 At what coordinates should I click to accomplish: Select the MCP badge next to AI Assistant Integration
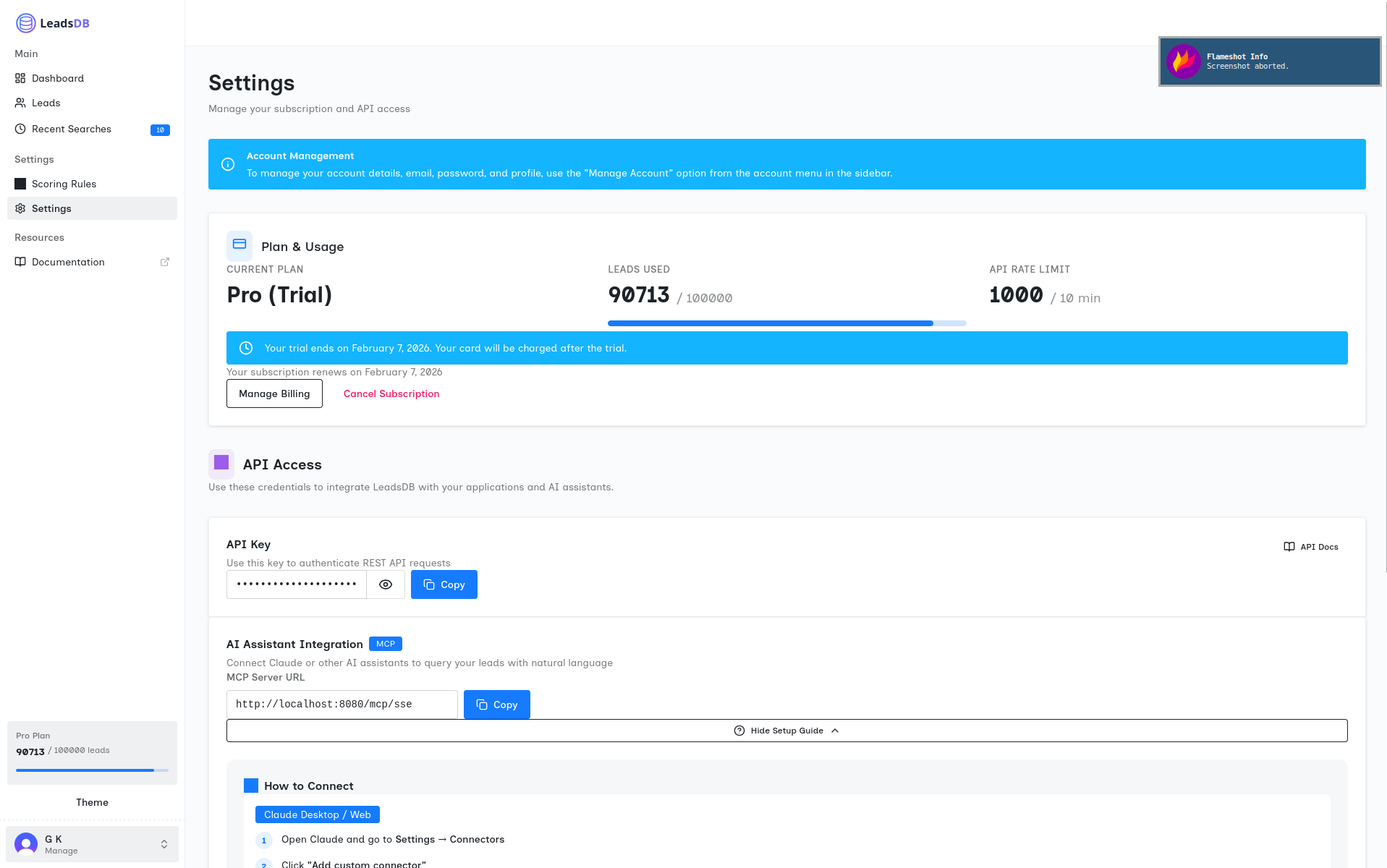pyautogui.click(x=386, y=643)
